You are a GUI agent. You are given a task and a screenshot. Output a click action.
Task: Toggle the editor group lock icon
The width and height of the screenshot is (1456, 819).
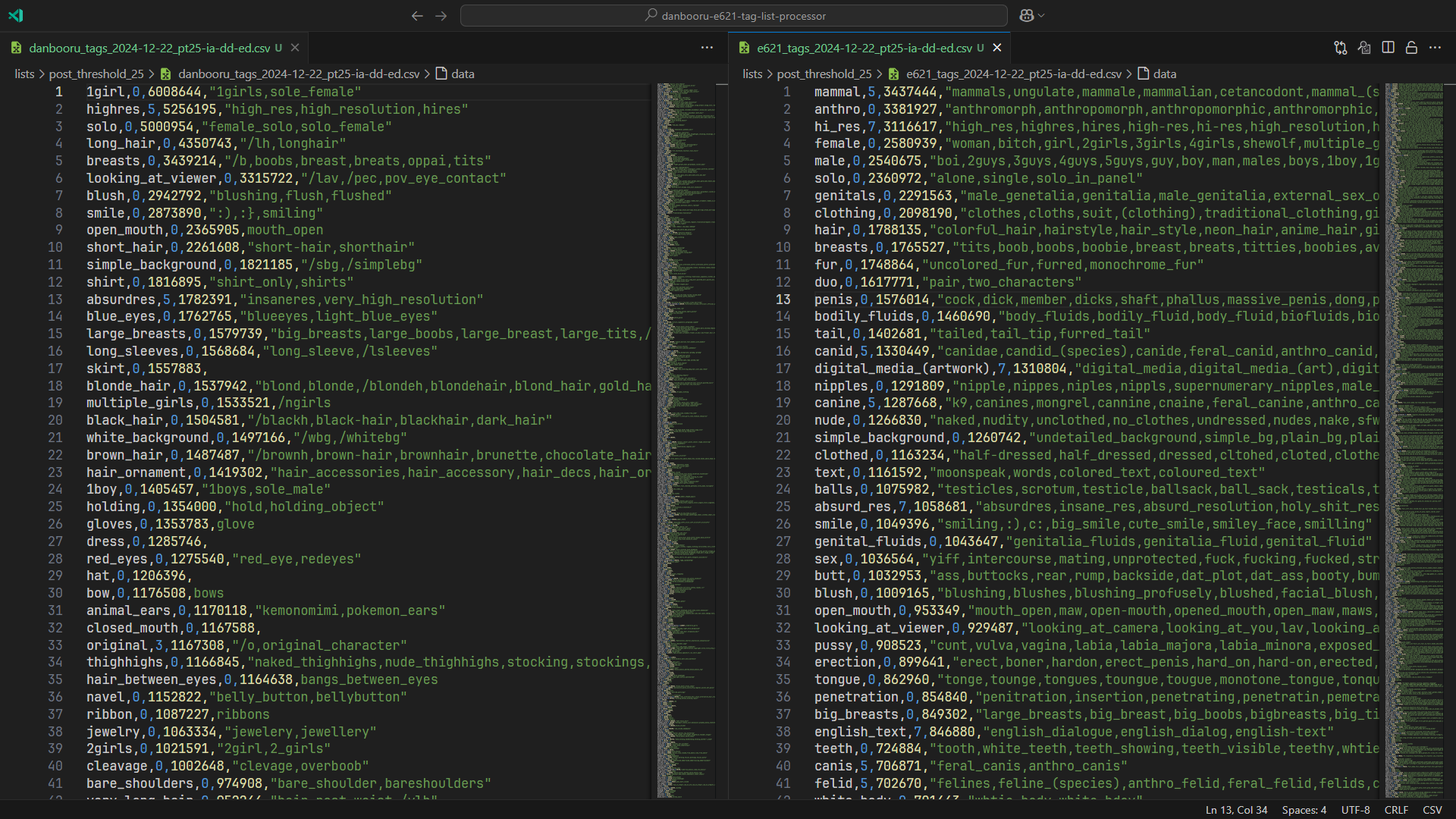pos(1411,48)
